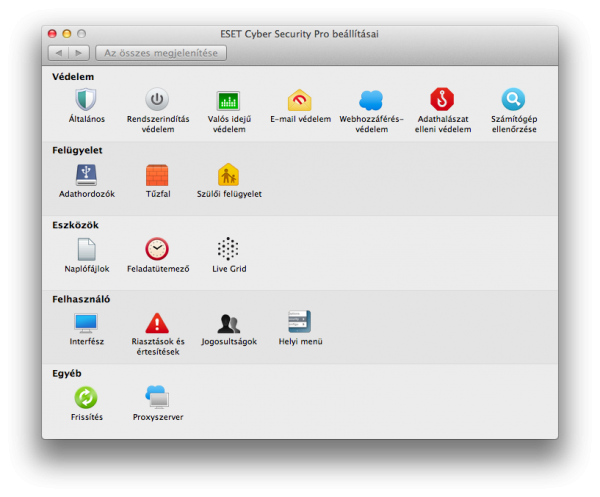Go back with the left arrow button

click(59, 53)
